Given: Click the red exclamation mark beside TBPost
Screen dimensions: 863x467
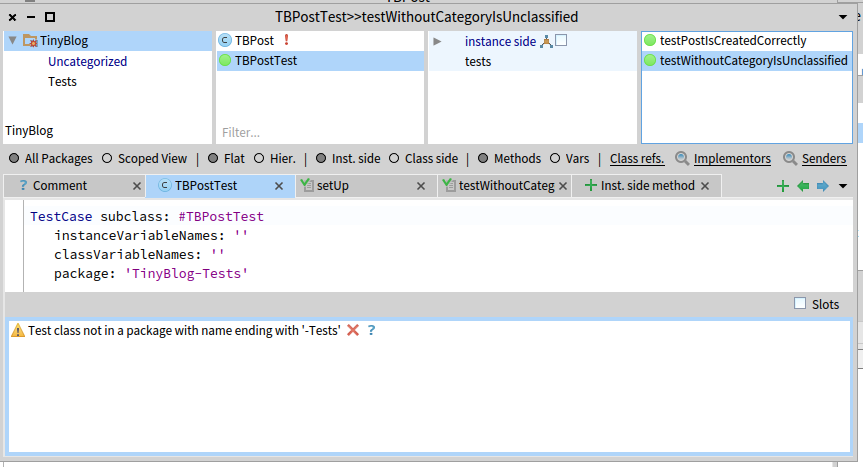Looking at the screenshot, I should pos(286,41).
